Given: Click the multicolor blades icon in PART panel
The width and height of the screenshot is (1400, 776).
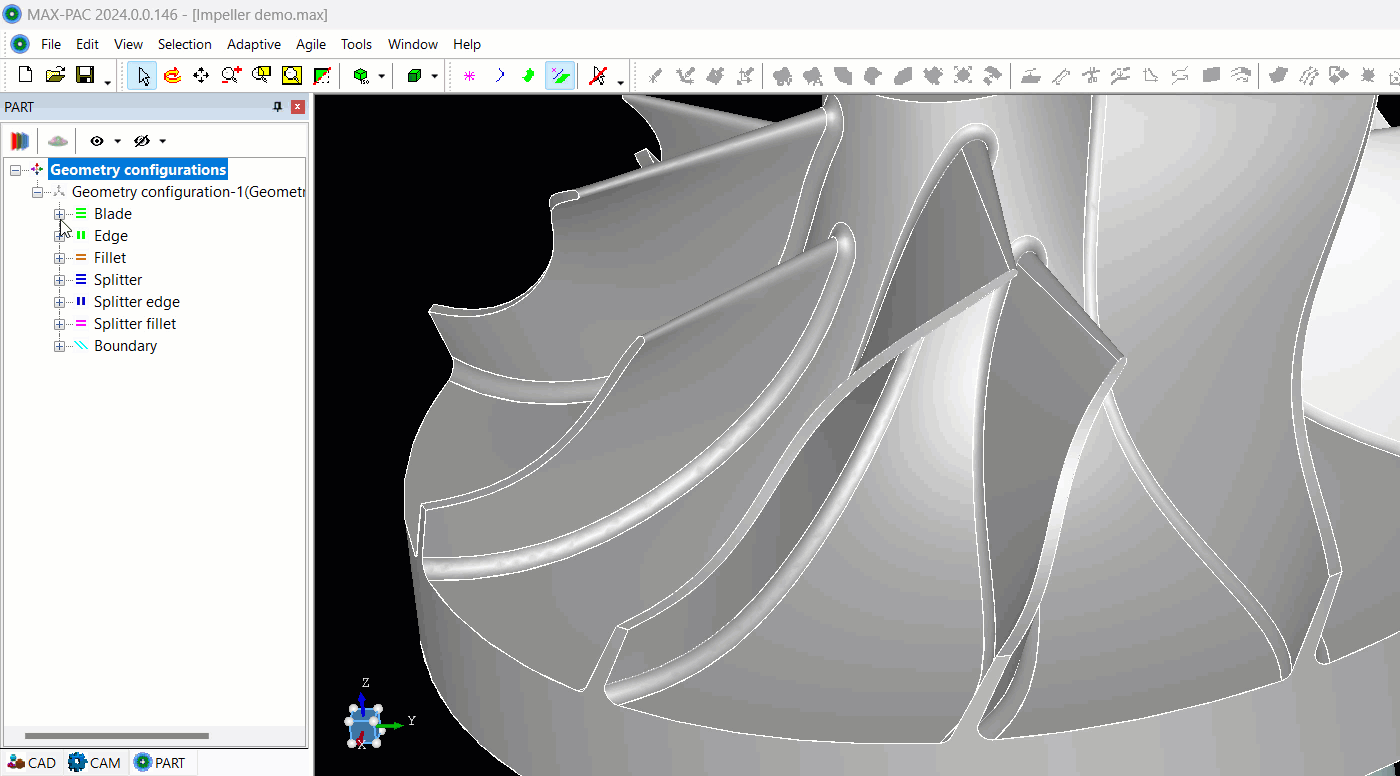Looking at the screenshot, I should click(19, 141).
